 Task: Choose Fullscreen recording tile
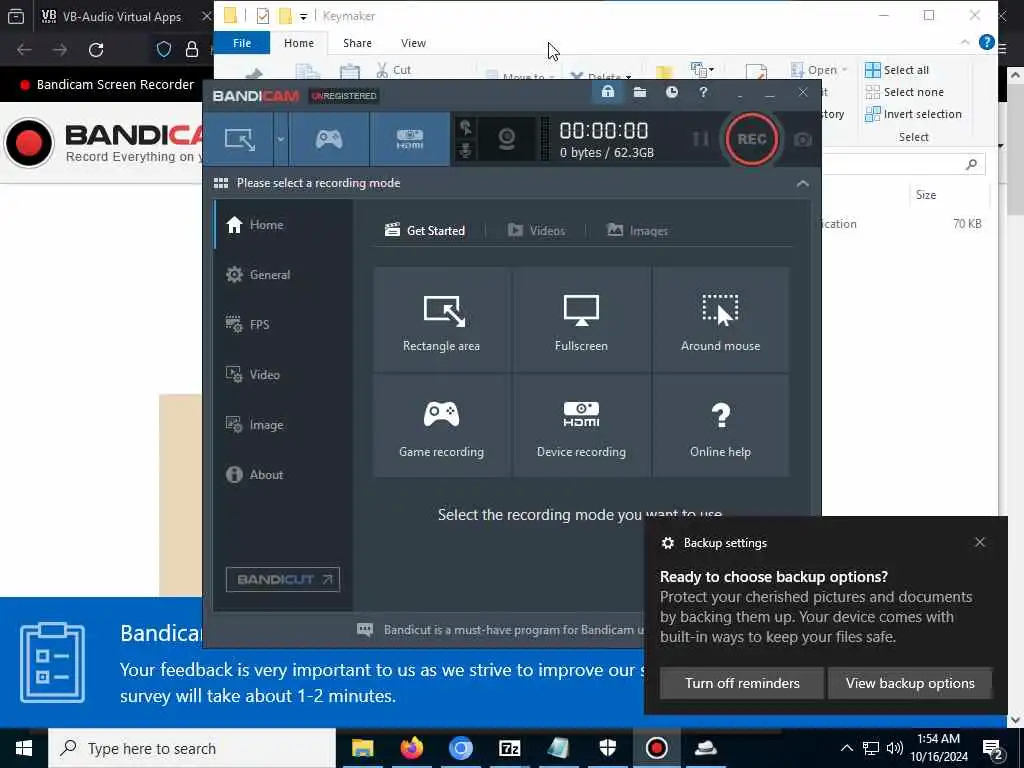click(x=581, y=319)
